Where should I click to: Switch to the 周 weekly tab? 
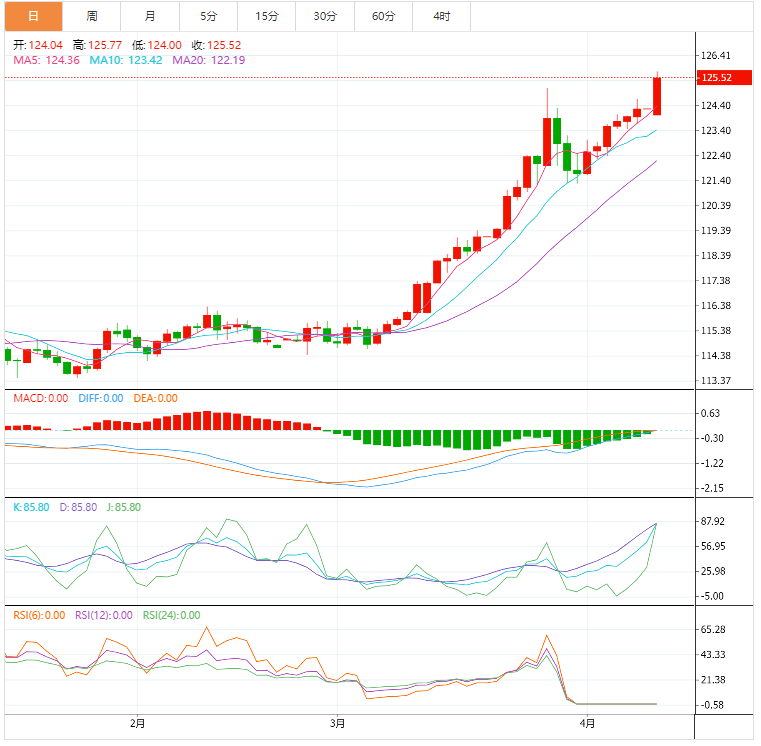tap(92, 16)
